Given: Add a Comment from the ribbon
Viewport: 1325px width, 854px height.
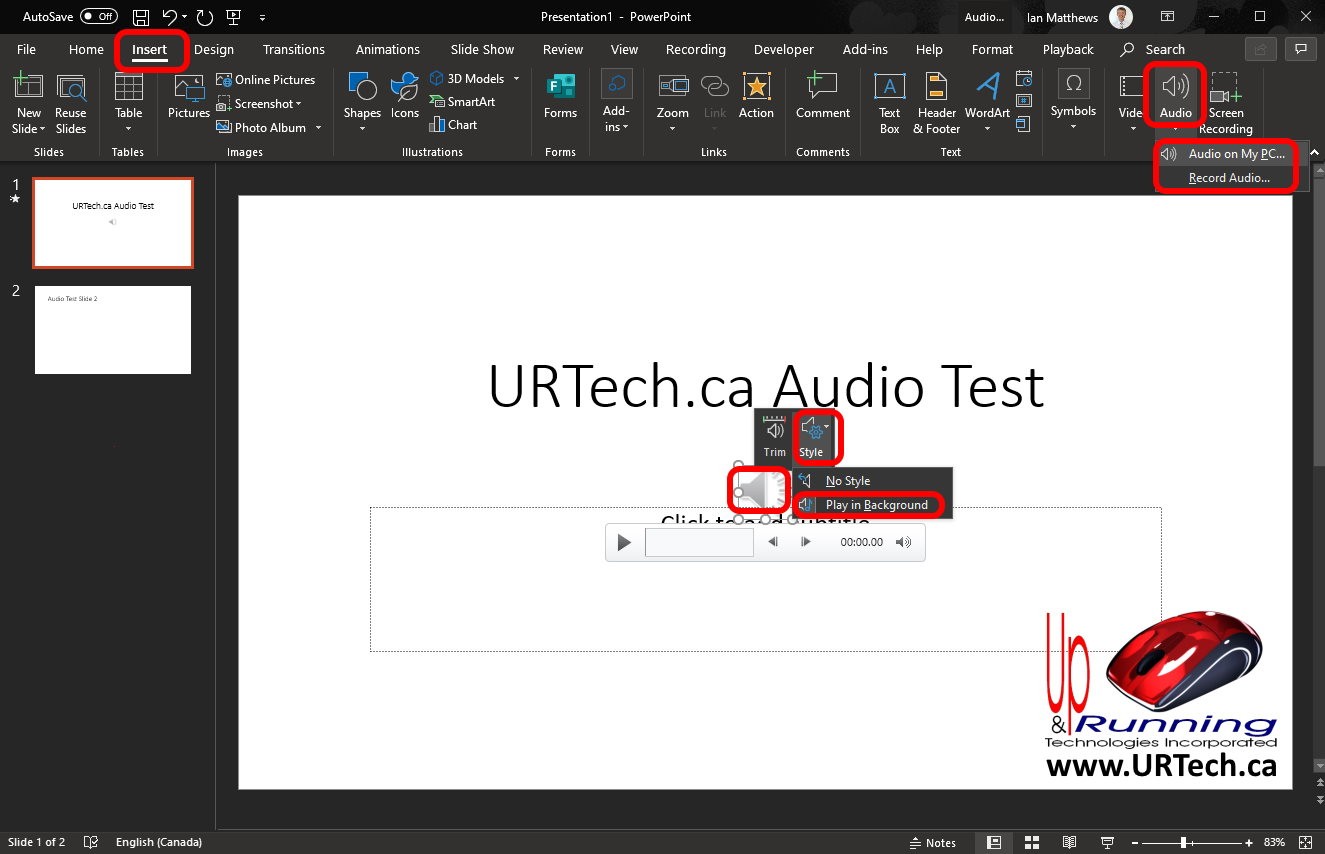Looking at the screenshot, I should (822, 98).
